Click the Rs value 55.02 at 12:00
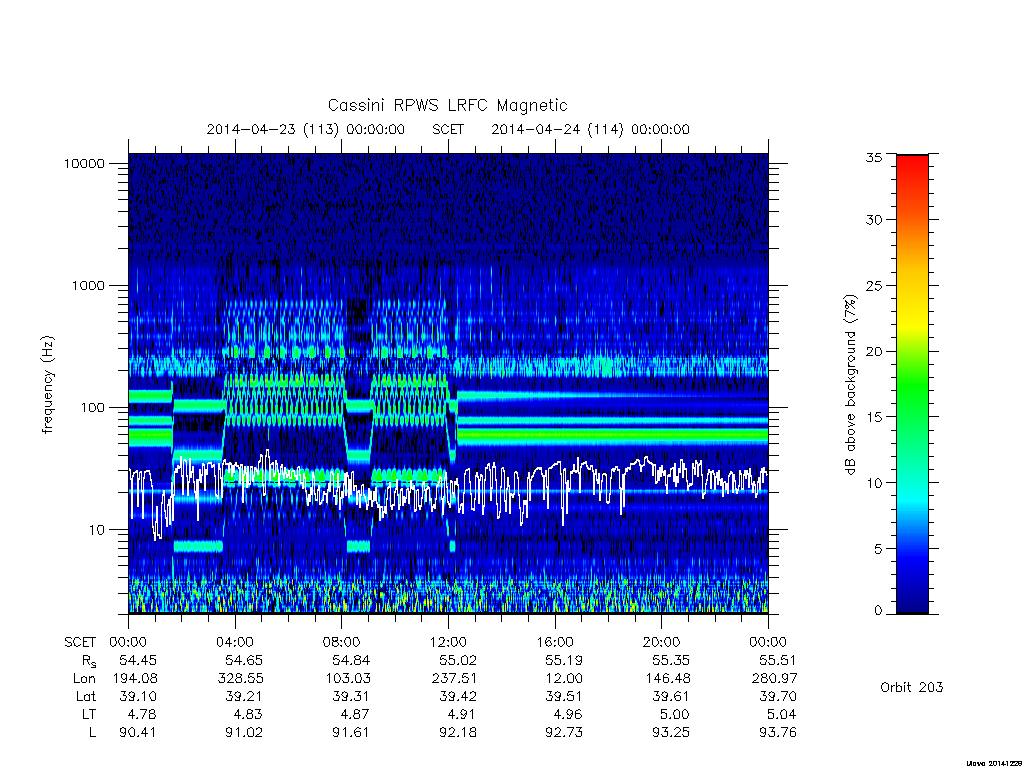The image size is (1024, 768). [457, 660]
